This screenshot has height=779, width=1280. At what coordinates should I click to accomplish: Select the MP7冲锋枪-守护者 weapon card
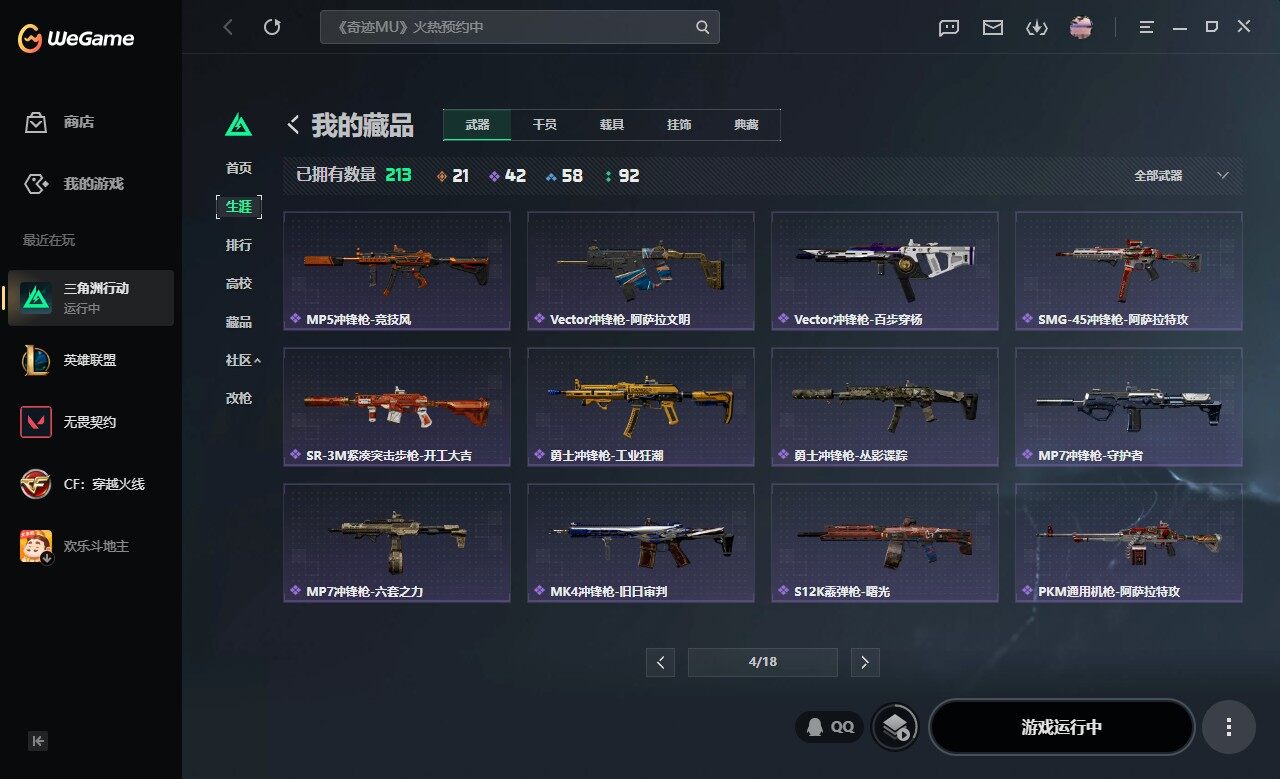[1129, 407]
